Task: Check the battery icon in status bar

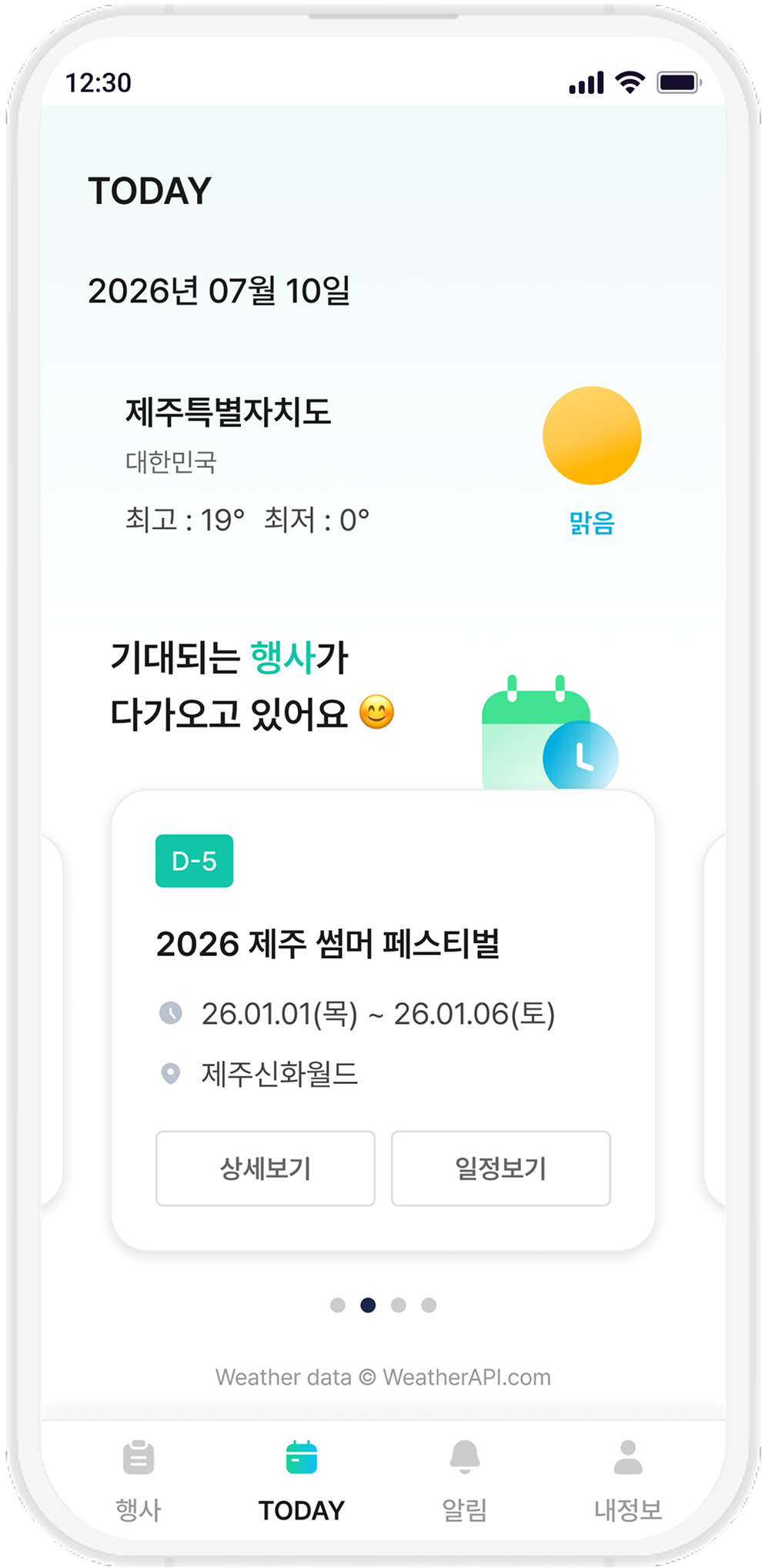Action: click(679, 82)
